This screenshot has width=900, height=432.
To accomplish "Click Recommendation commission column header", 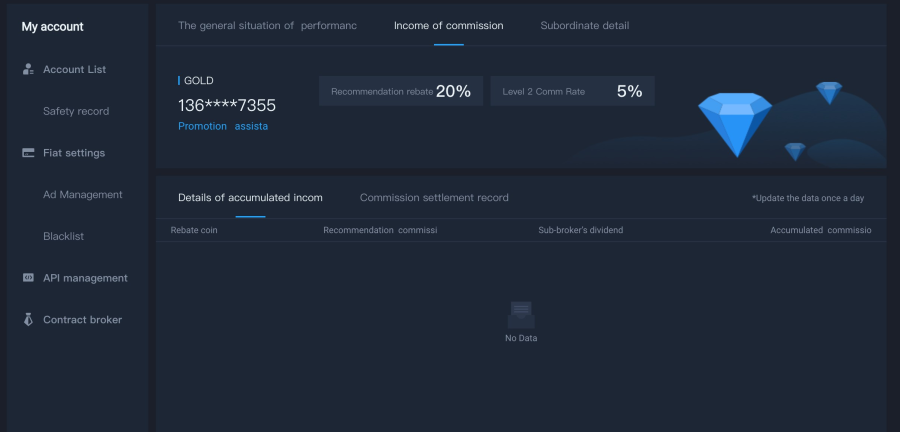I will coord(380,230).
